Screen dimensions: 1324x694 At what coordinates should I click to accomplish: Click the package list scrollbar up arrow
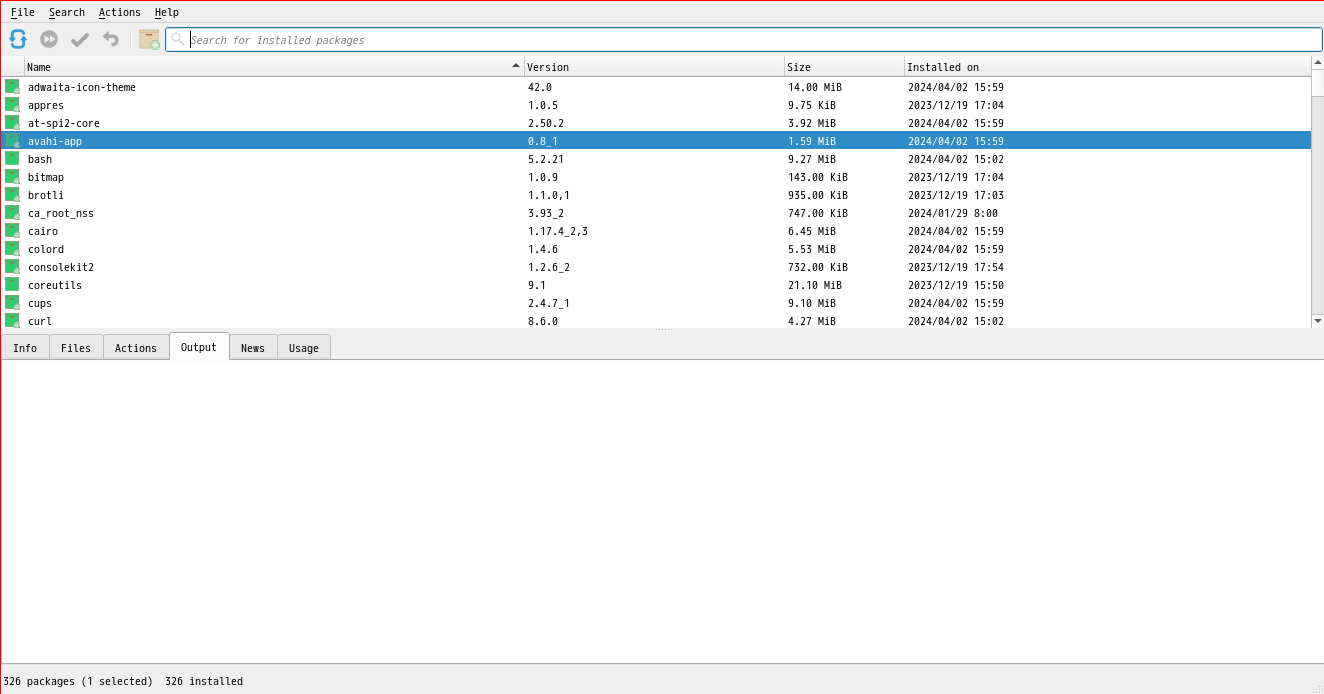coord(1317,62)
